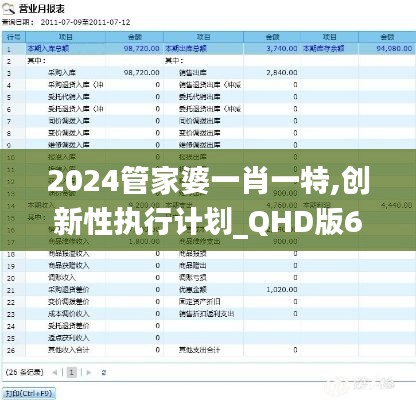The image size is (416, 400).
Task: Open page 2 in the pager
Action: 104,372
